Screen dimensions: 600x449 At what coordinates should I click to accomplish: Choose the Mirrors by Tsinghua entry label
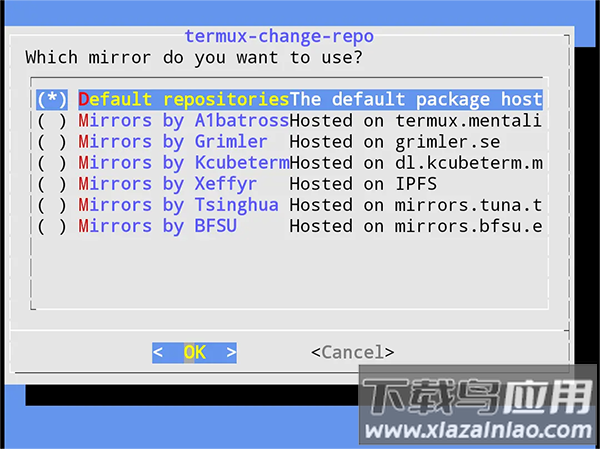(x=178, y=205)
